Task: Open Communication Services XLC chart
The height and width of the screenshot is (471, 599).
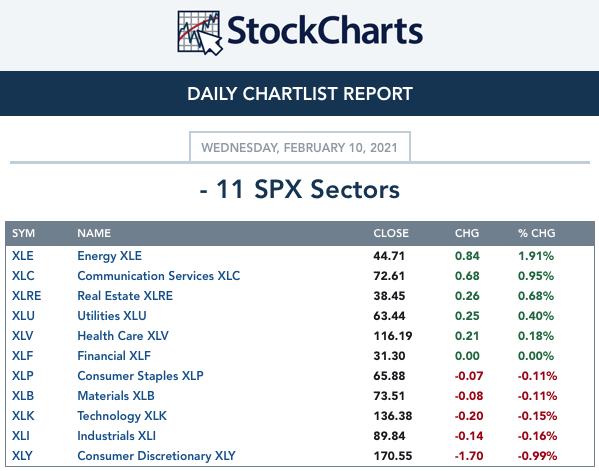Action: click(x=159, y=275)
